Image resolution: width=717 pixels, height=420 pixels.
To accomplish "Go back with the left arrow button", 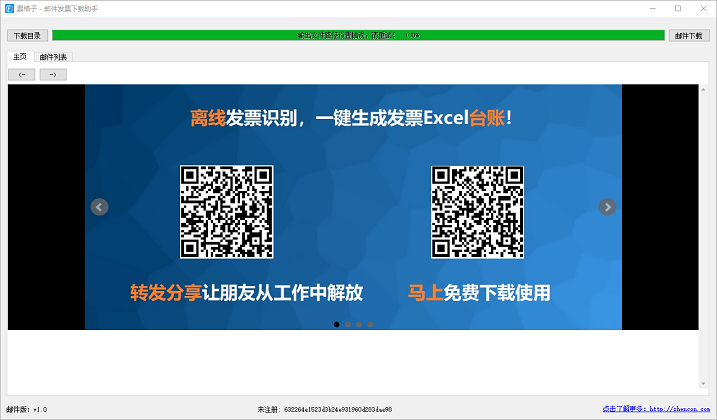I will click(x=21, y=75).
